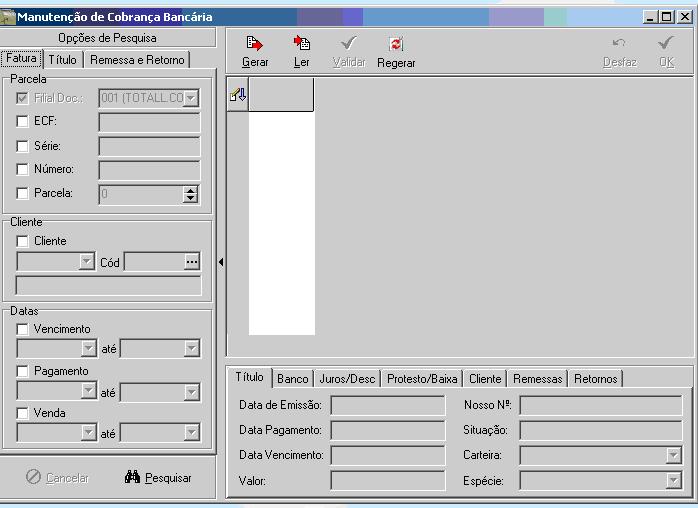Toggle the Cliente checkbox
Screen dimensions: 698x508
(x=23, y=241)
